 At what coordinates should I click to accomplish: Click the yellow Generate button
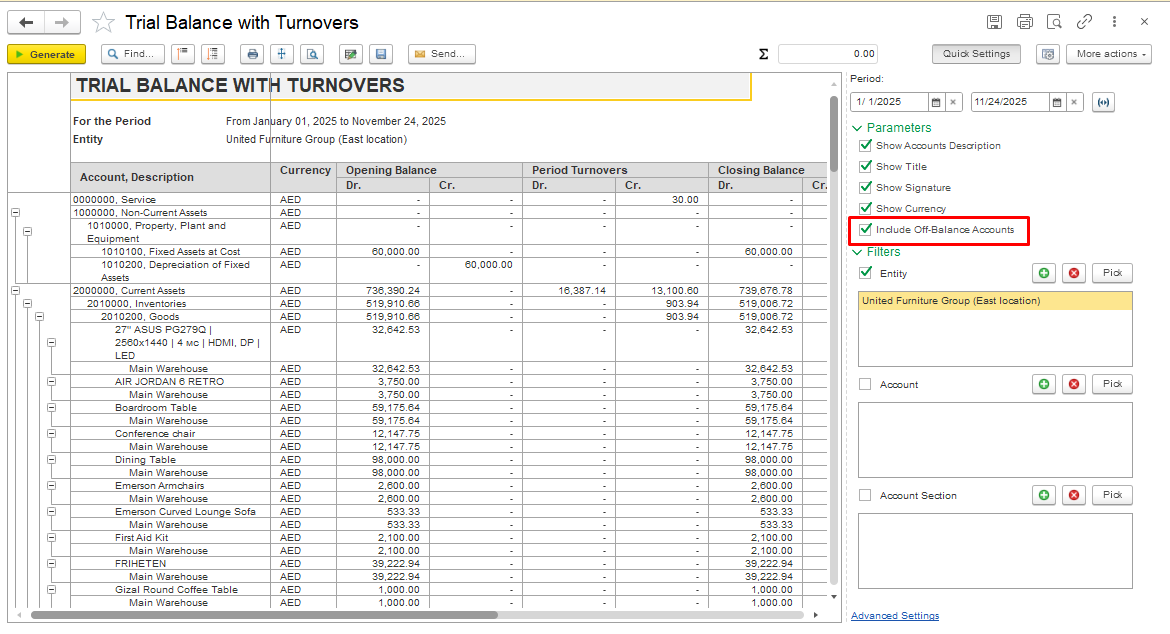click(46, 54)
